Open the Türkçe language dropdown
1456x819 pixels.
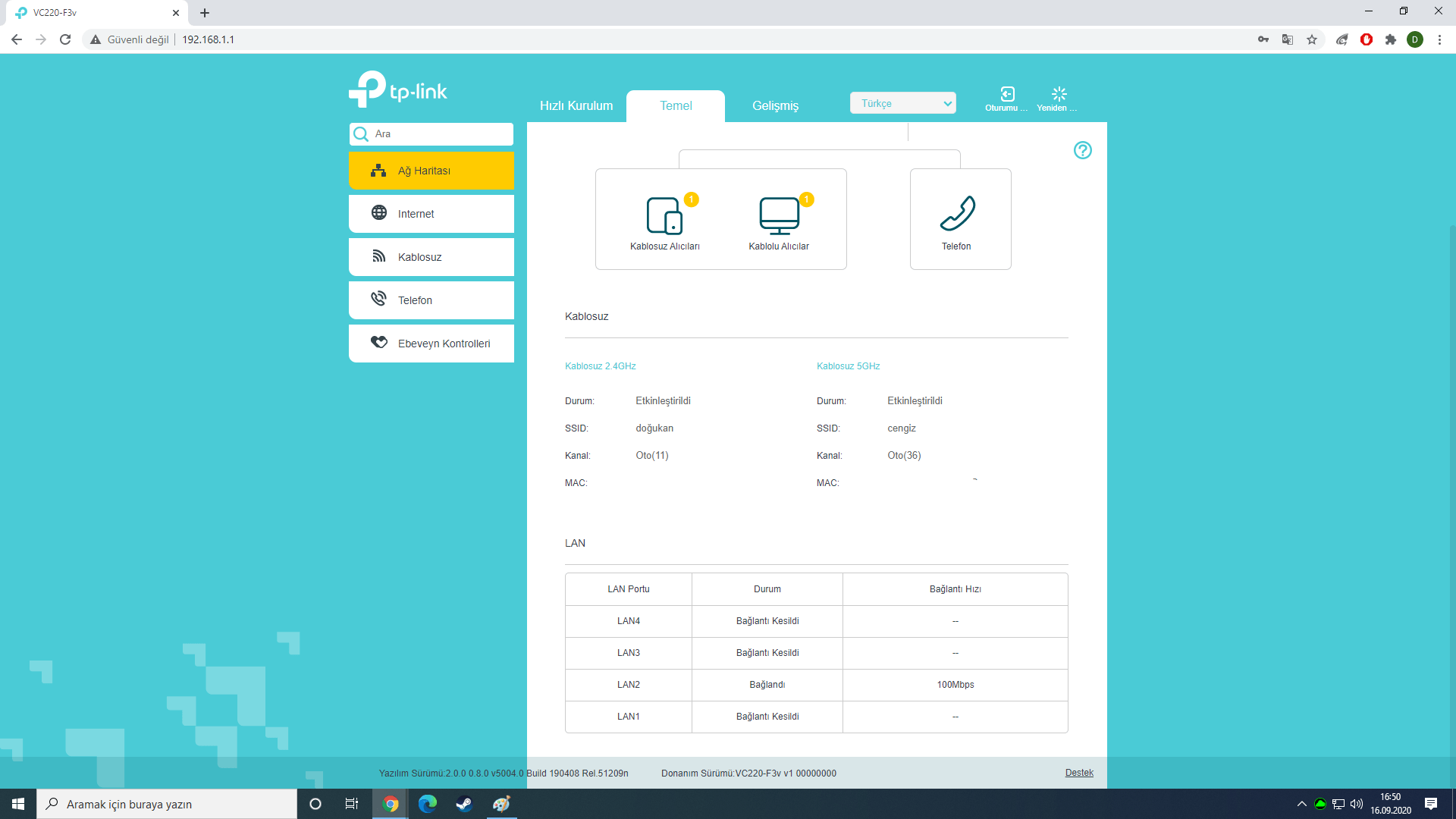[902, 103]
